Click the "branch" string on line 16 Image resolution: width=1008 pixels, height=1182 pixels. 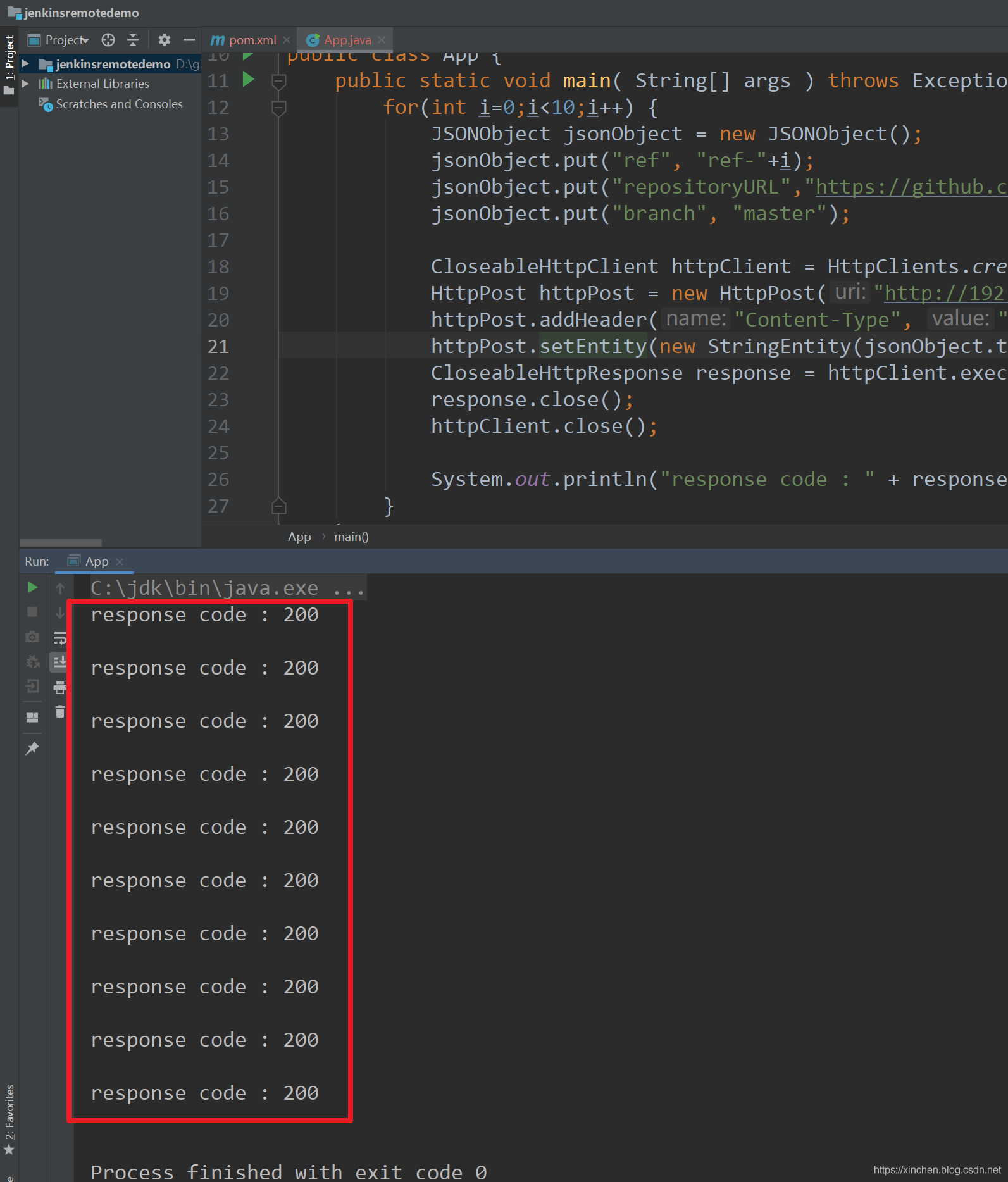[x=659, y=213]
